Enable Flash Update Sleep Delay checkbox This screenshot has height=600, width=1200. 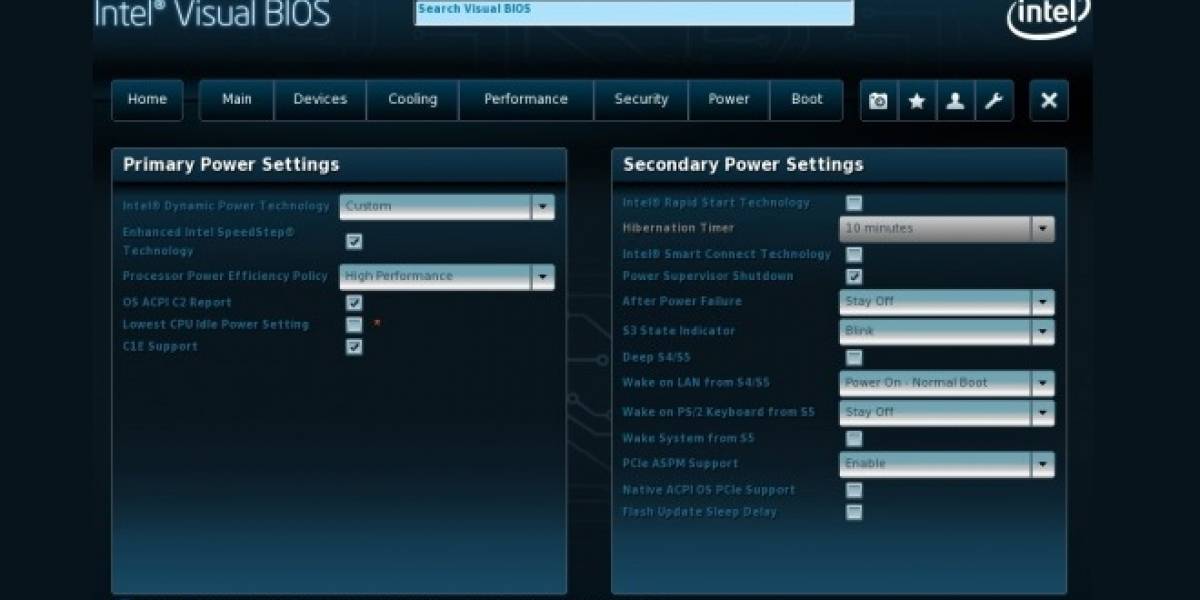click(854, 512)
